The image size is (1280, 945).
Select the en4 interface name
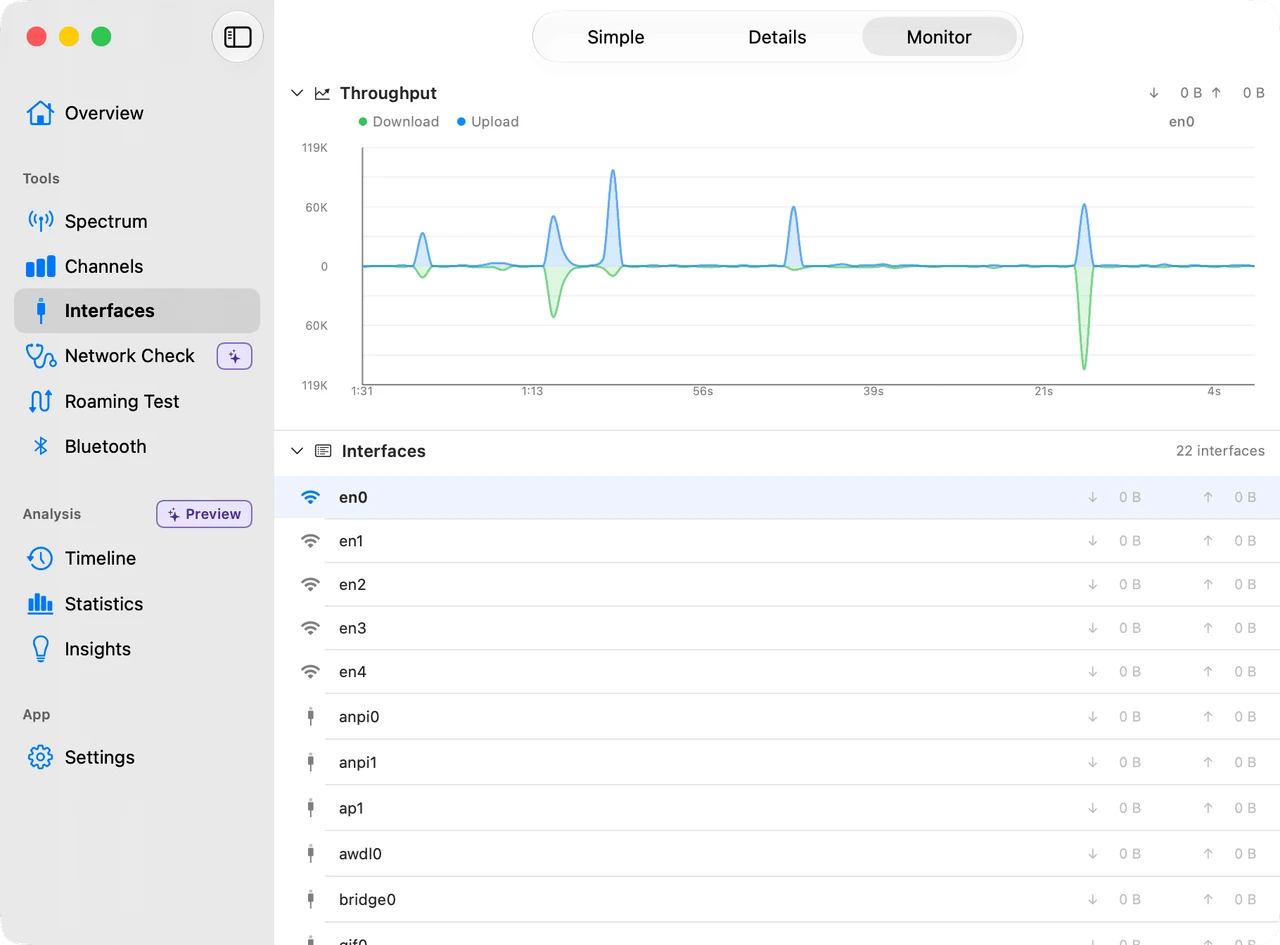point(352,672)
